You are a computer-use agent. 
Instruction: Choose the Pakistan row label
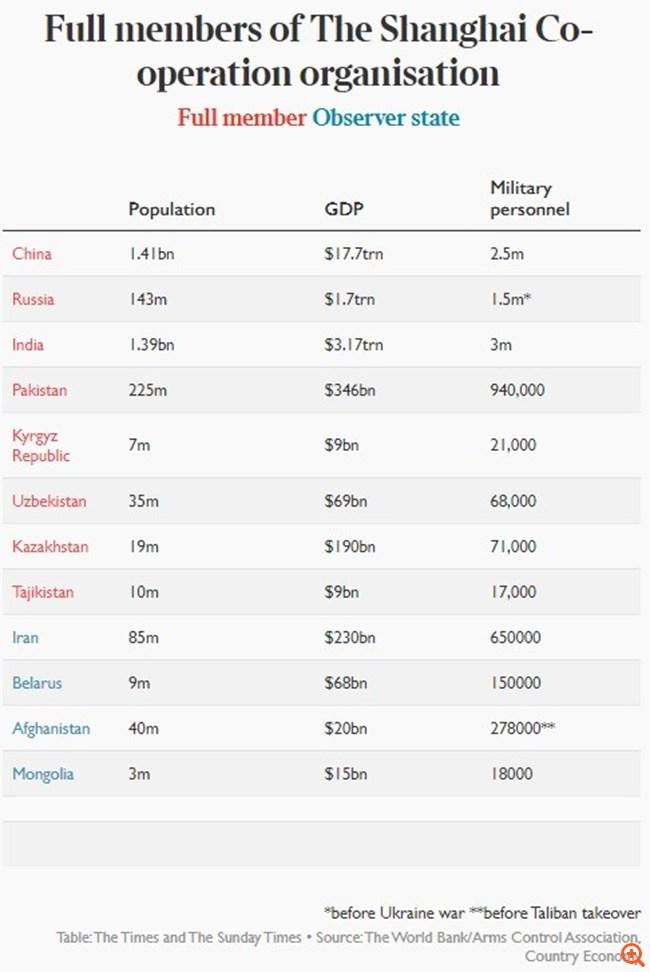pyautogui.click(x=40, y=390)
